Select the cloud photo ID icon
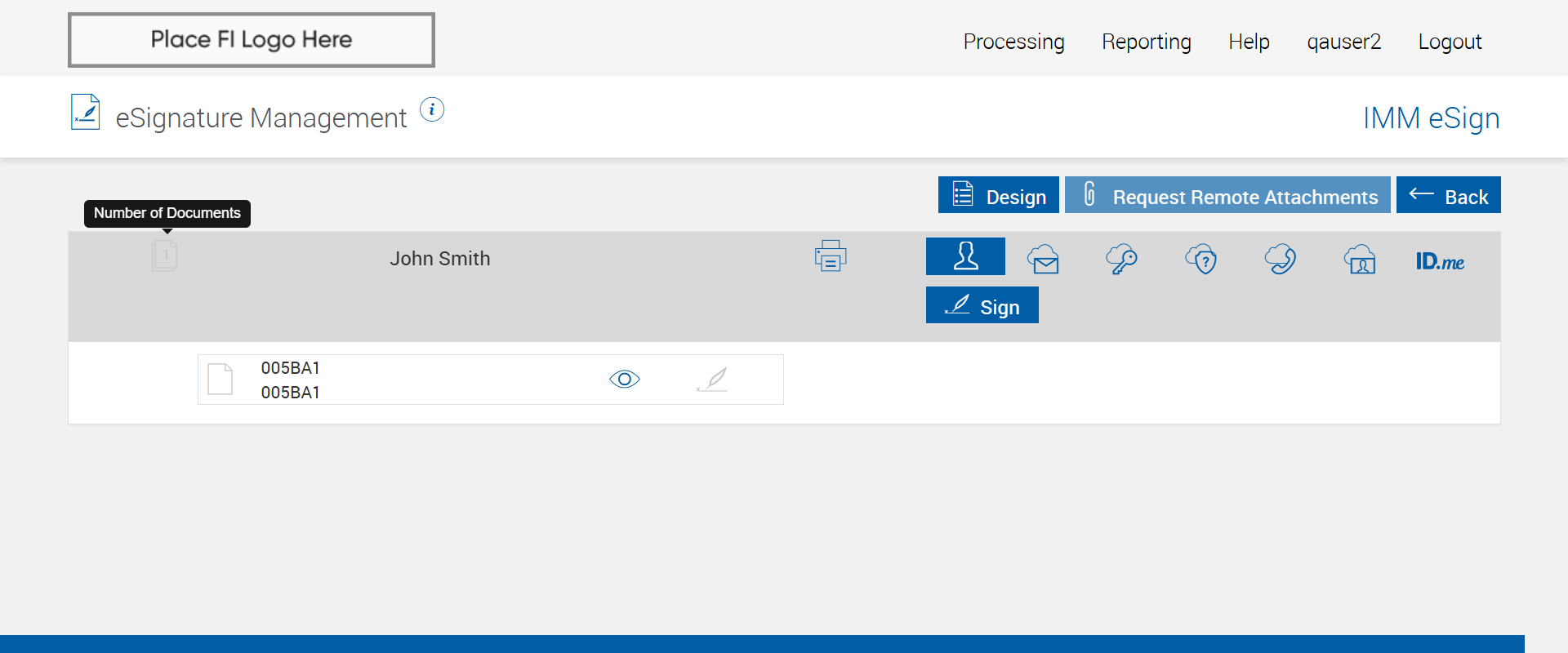Screen dimensions: 1568x653 pos(1360,260)
